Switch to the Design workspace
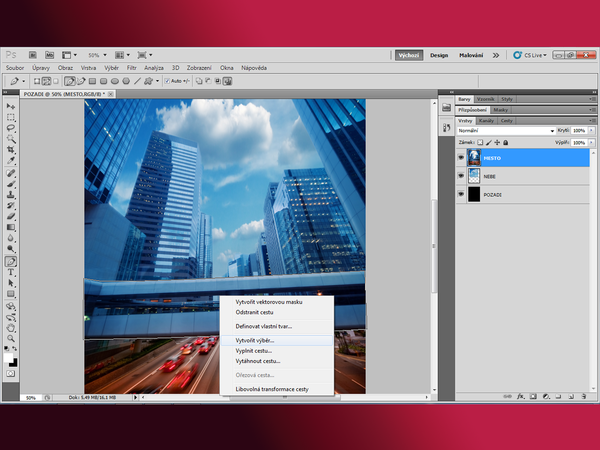This screenshot has width=600, height=450. click(439, 55)
